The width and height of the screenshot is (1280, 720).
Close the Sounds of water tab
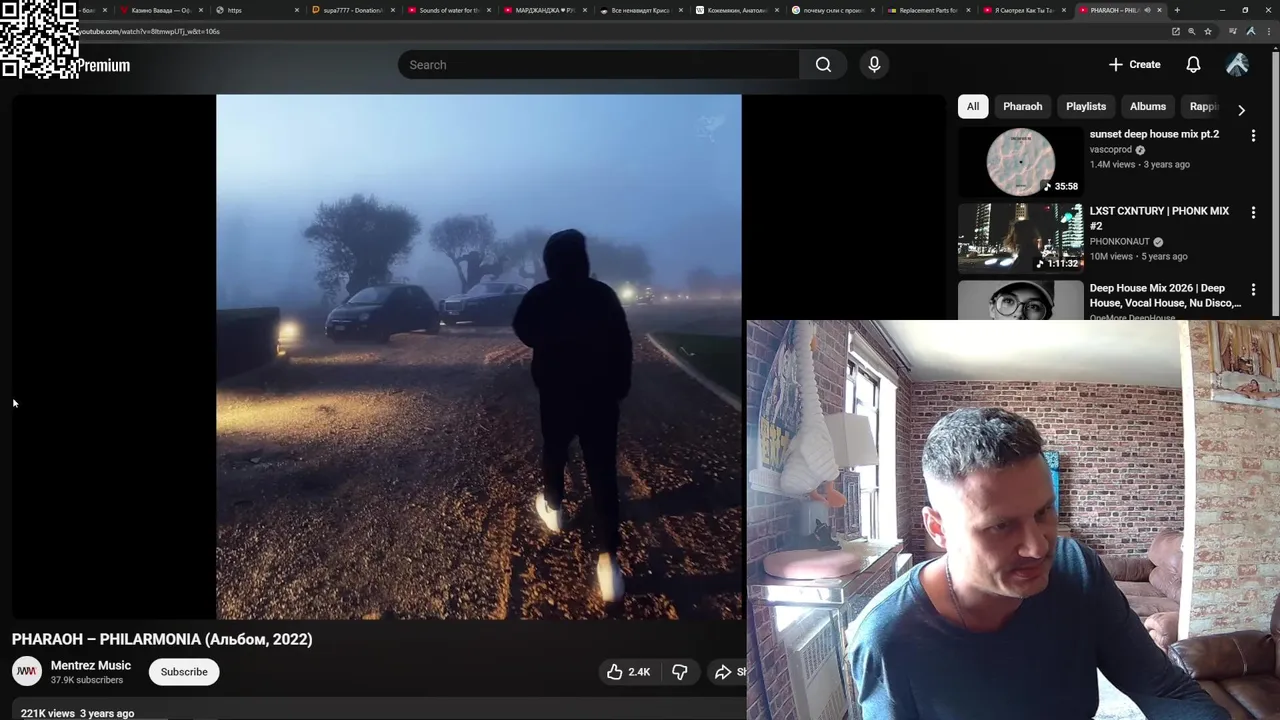(x=489, y=10)
